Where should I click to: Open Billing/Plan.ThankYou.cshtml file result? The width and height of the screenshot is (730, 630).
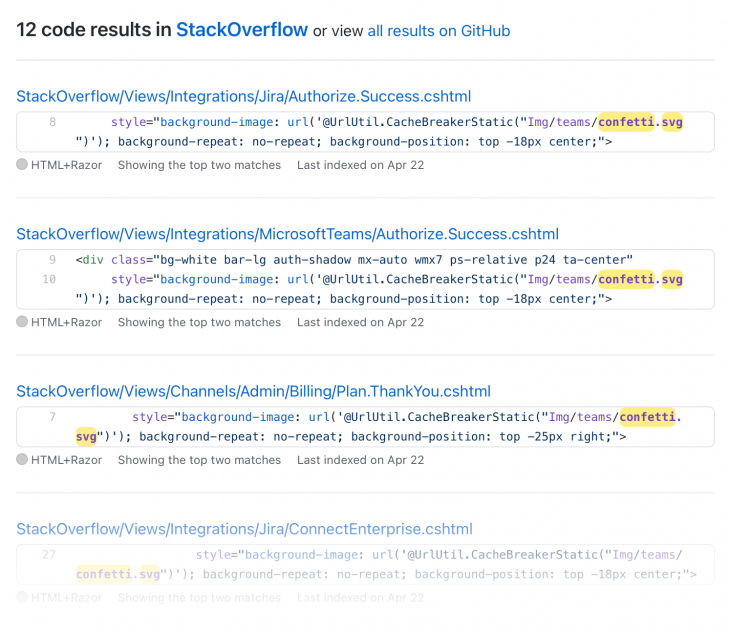(253, 392)
